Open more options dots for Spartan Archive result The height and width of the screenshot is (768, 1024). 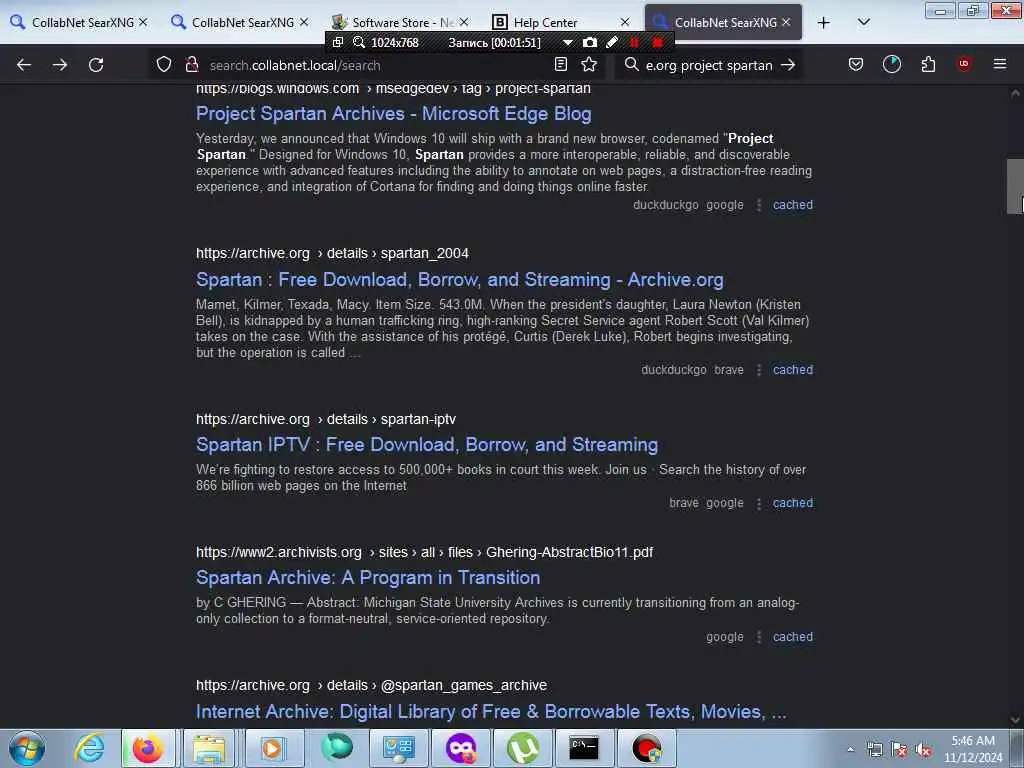pyautogui.click(x=759, y=637)
